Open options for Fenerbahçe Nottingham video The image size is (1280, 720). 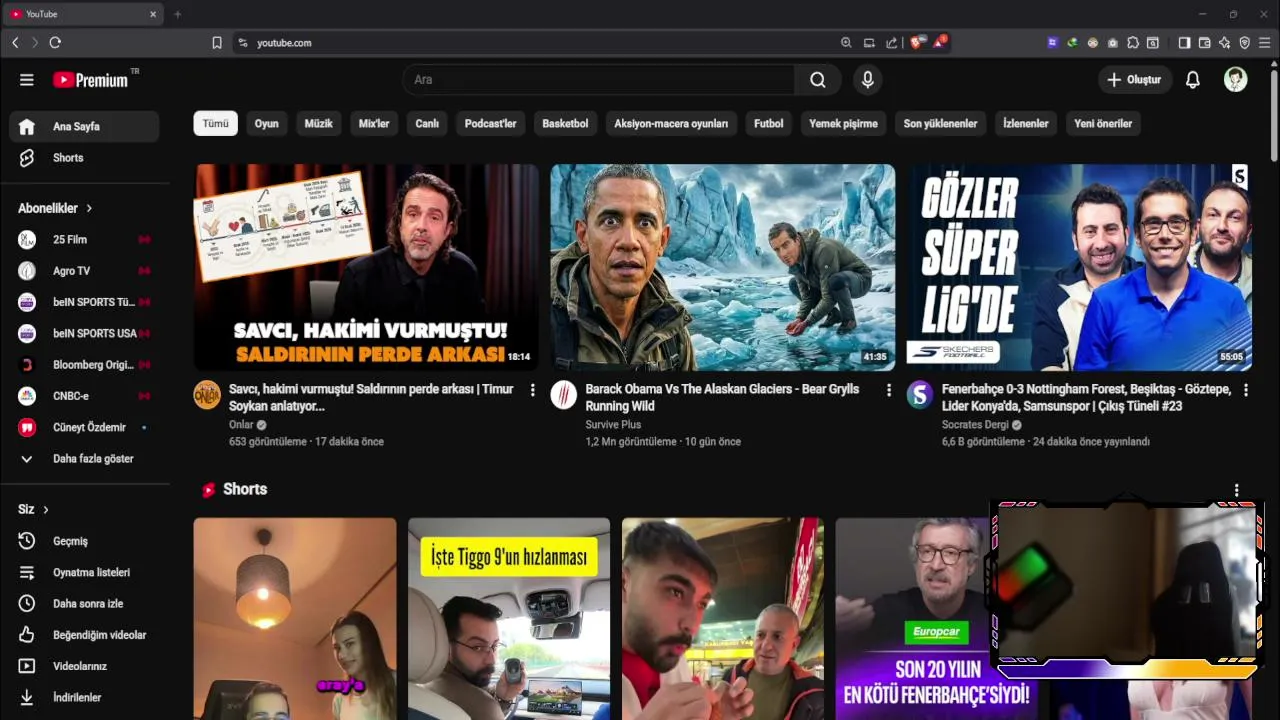click(x=1245, y=390)
